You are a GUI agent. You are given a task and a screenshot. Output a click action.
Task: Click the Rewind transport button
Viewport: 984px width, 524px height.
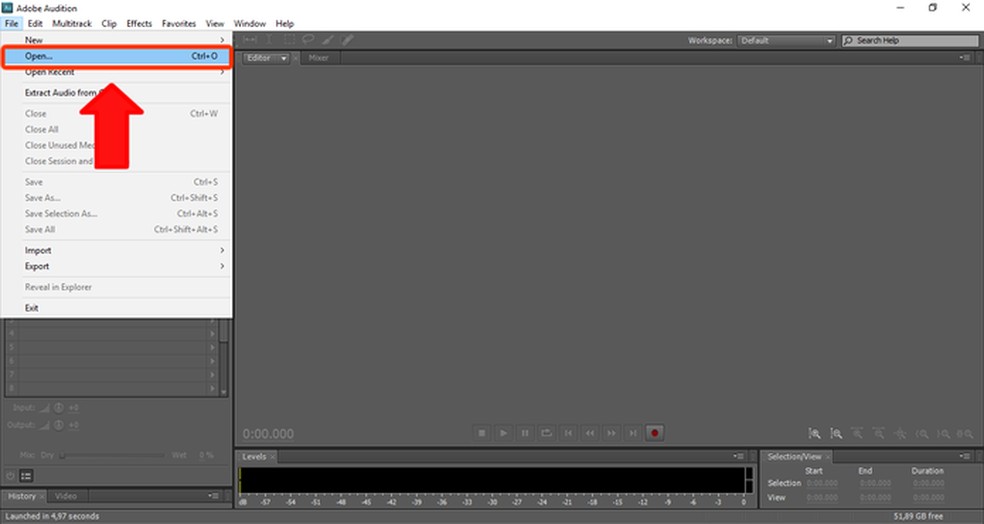pyautogui.click(x=590, y=433)
